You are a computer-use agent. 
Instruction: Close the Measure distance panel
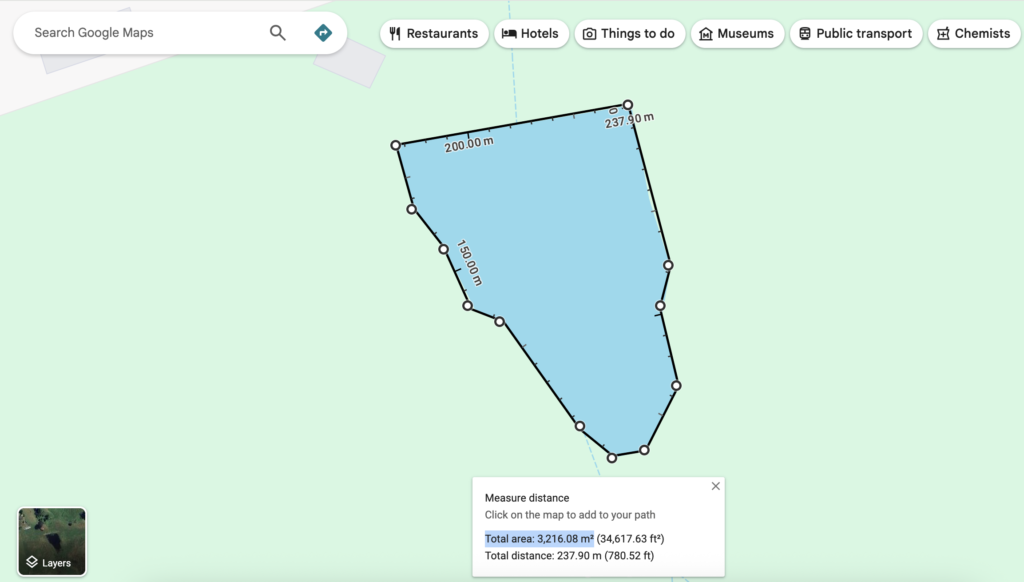(x=715, y=486)
